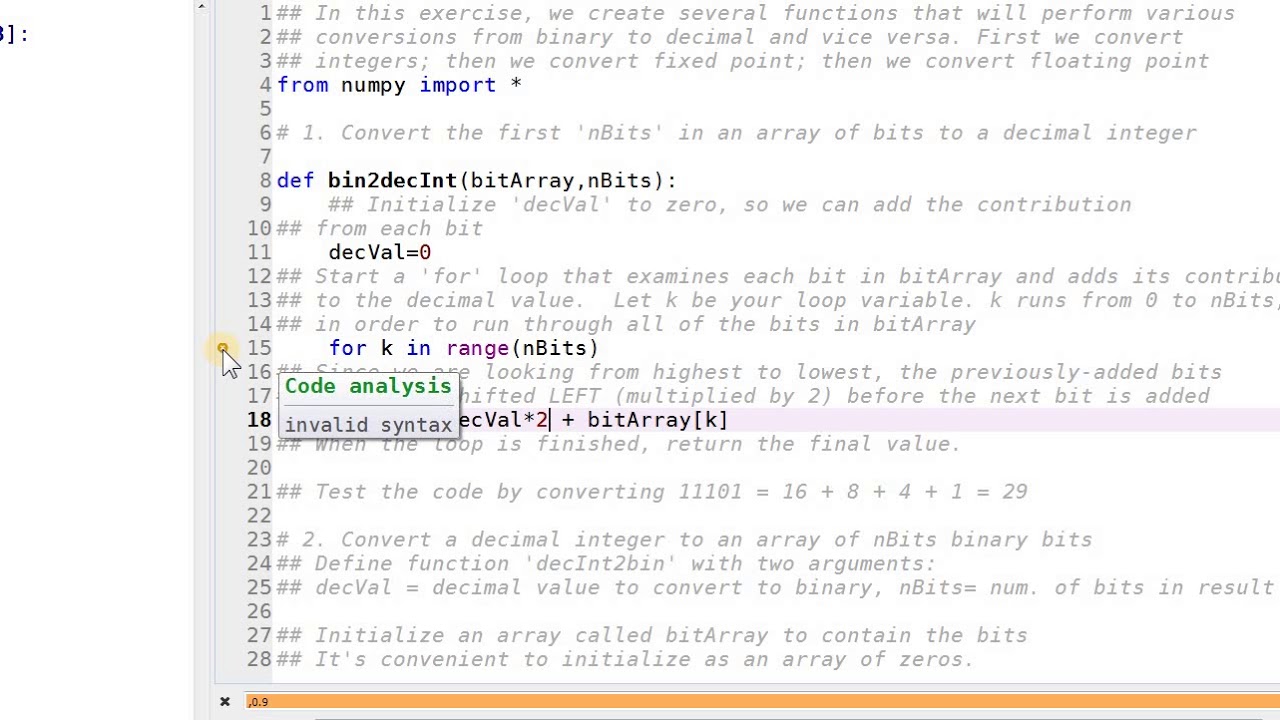Click line number 11 in the gutter
The height and width of the screenshot is (720, 1280).
[259, 253]
